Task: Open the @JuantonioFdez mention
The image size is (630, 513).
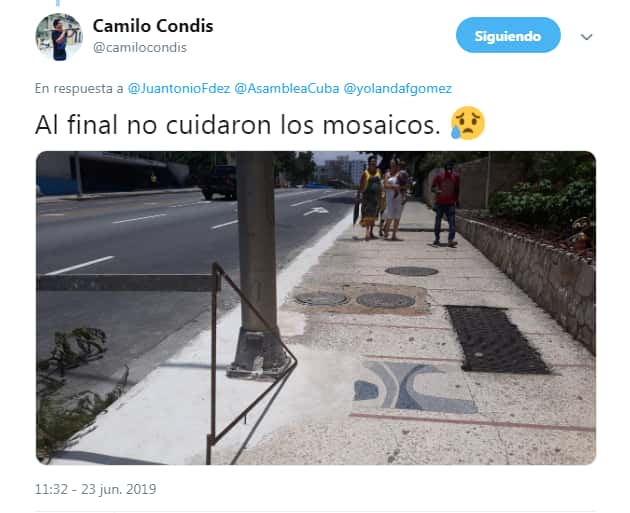Action: point(179,88)
